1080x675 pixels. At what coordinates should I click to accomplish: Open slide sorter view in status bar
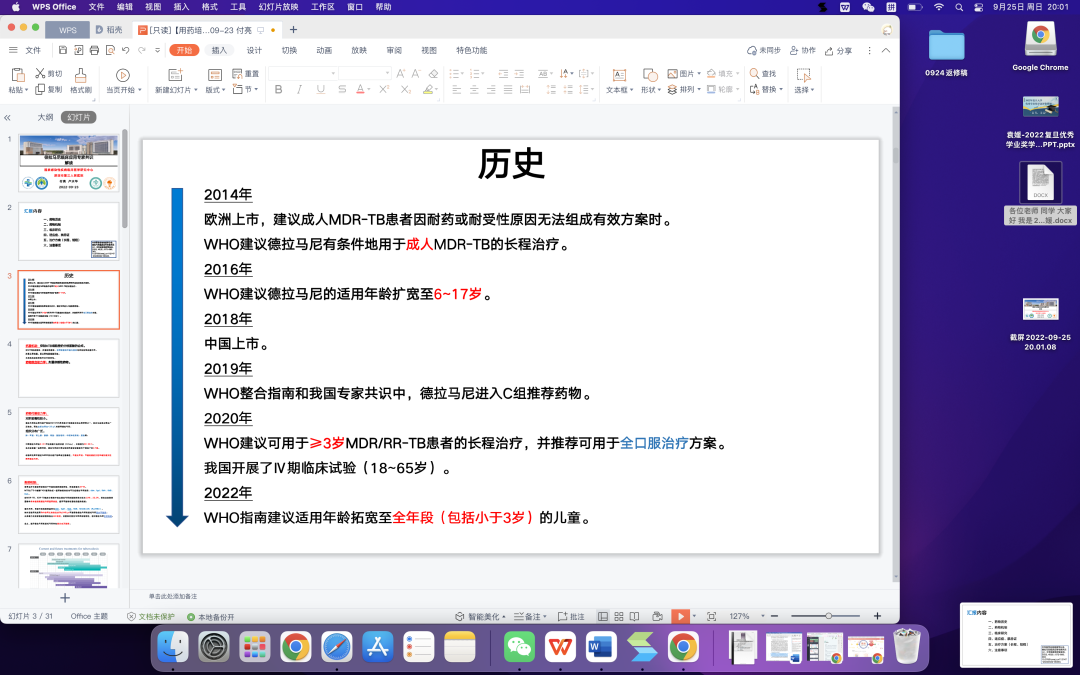pyautogui.click(x=620, y=617)
